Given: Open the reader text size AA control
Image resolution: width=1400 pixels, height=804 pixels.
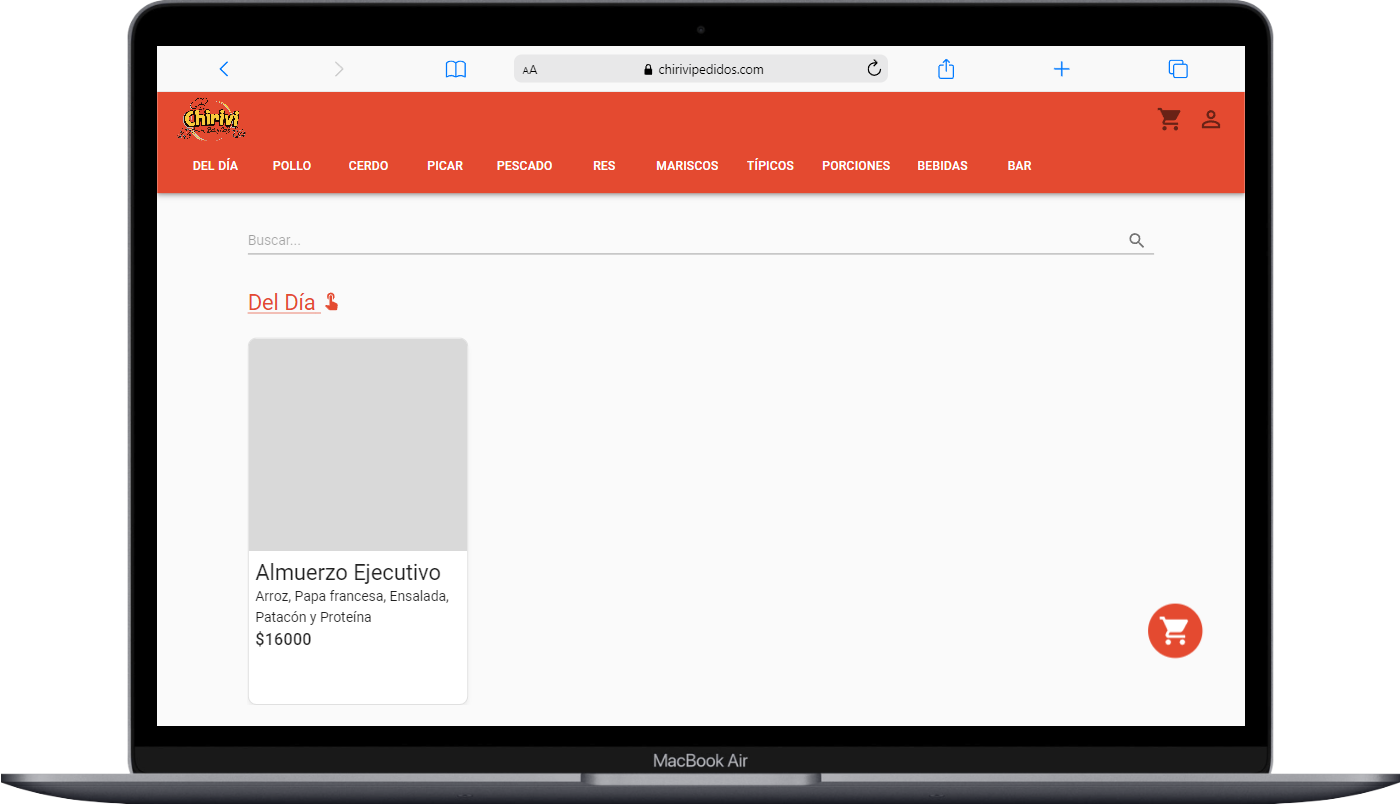Looking at the screenshot, I should pos(530,70).
